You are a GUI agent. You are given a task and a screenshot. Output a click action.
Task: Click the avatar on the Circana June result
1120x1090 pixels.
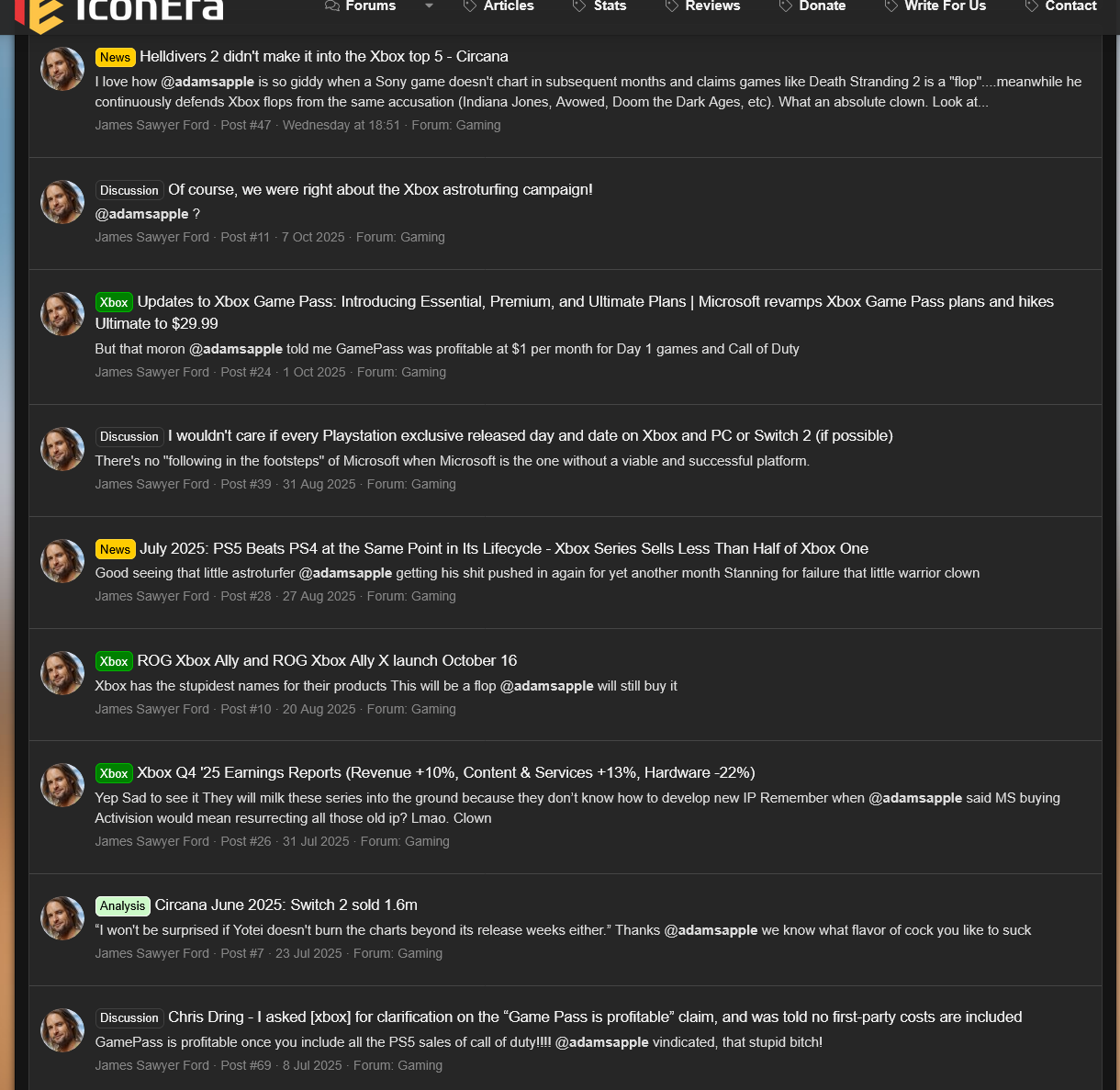pyautogui.click(x=62, y=918)
